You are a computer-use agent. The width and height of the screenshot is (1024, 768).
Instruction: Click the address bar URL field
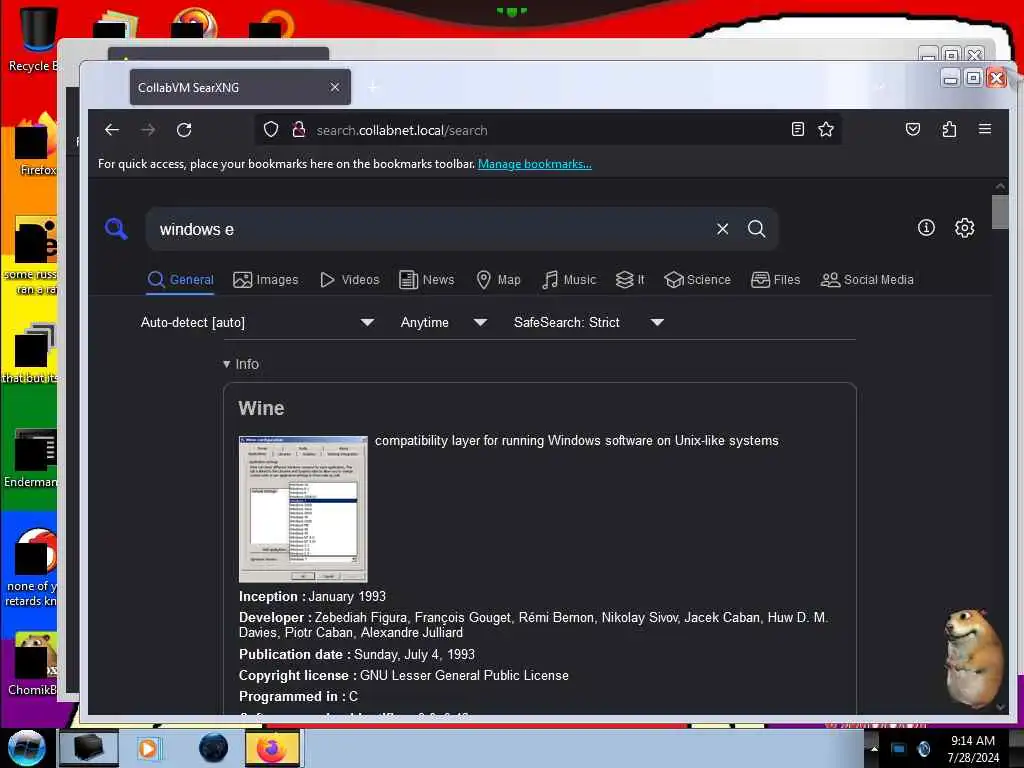(x=549, y=130)
